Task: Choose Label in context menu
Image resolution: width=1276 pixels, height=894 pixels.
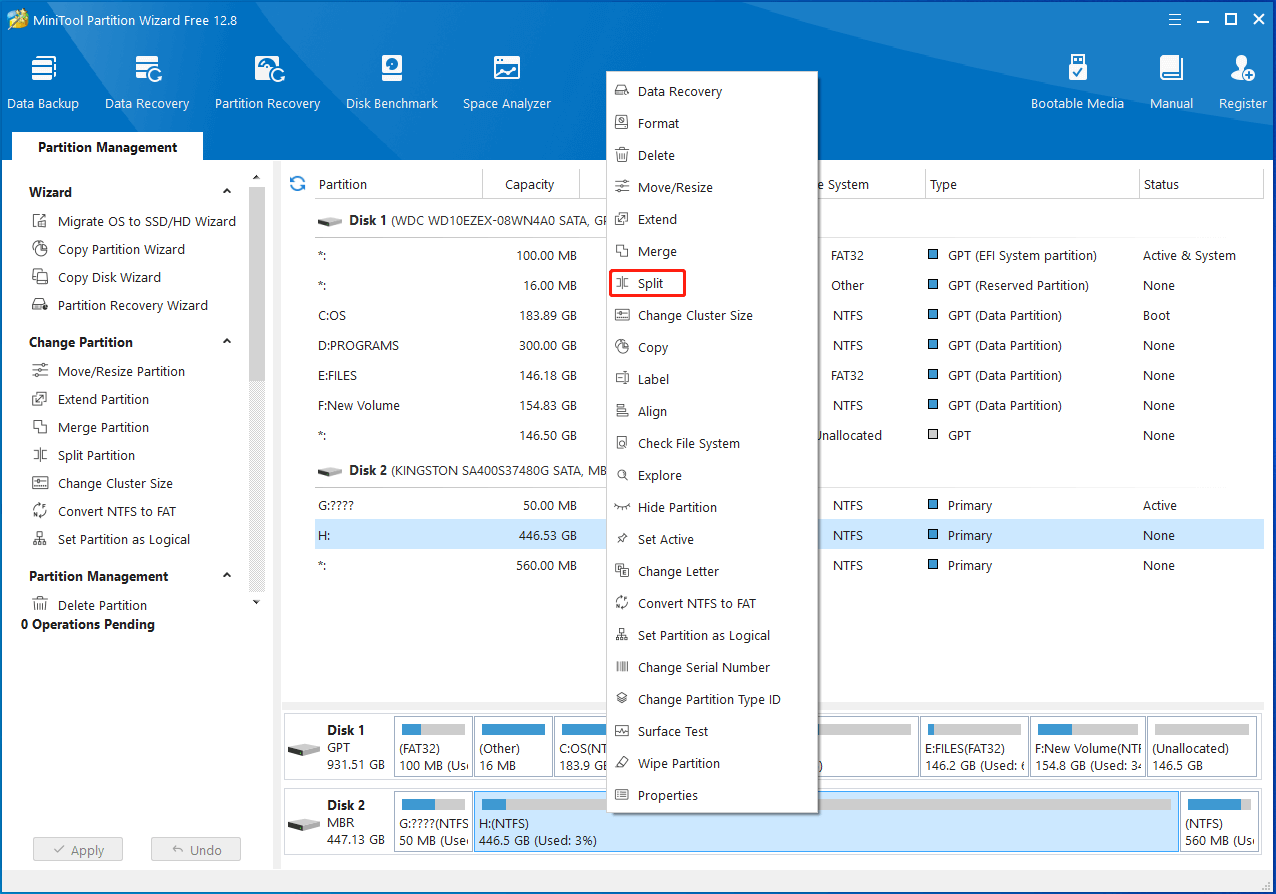Action: coord(712,379)
